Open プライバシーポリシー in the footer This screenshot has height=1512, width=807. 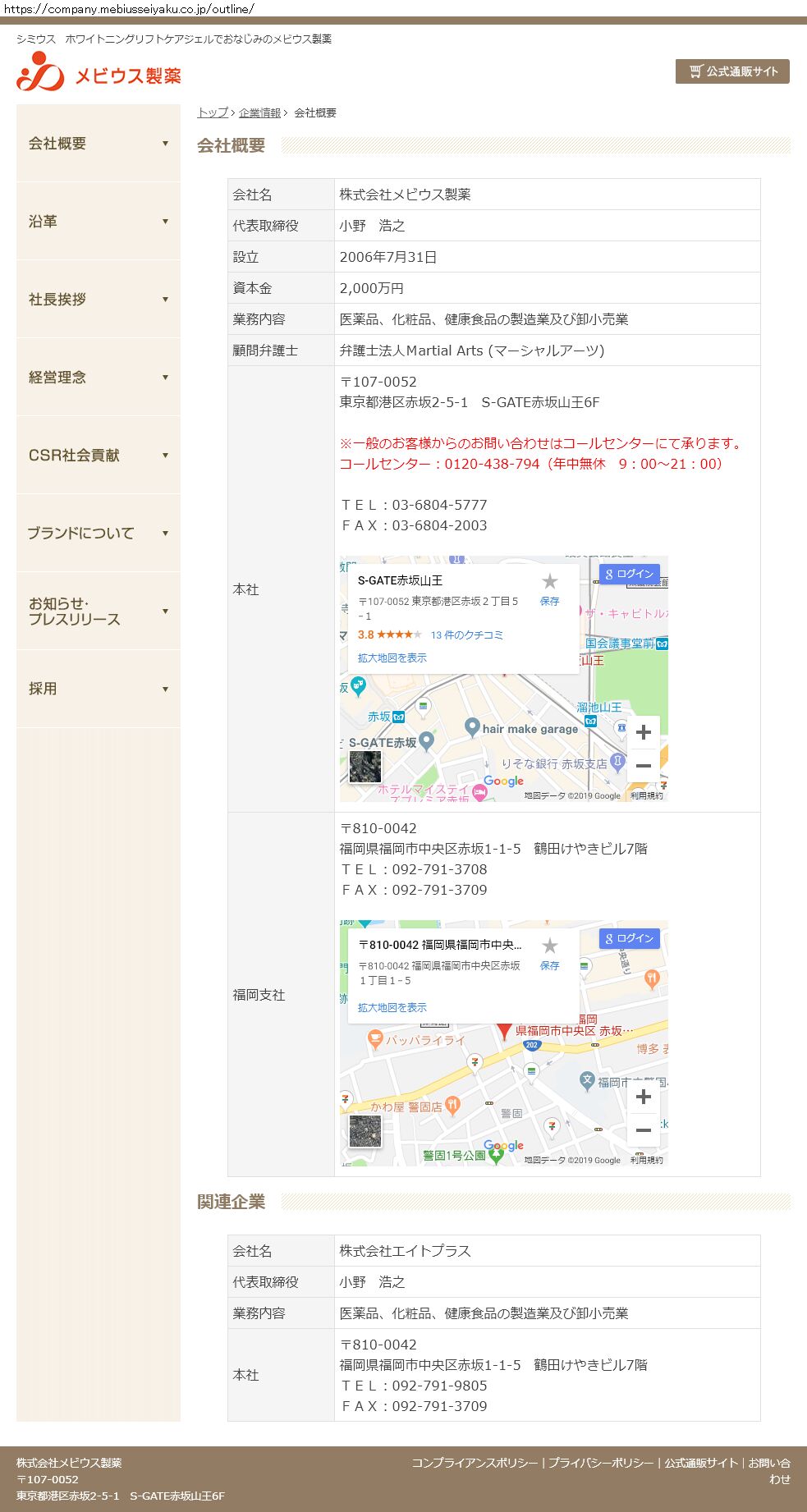(601, 1463)
